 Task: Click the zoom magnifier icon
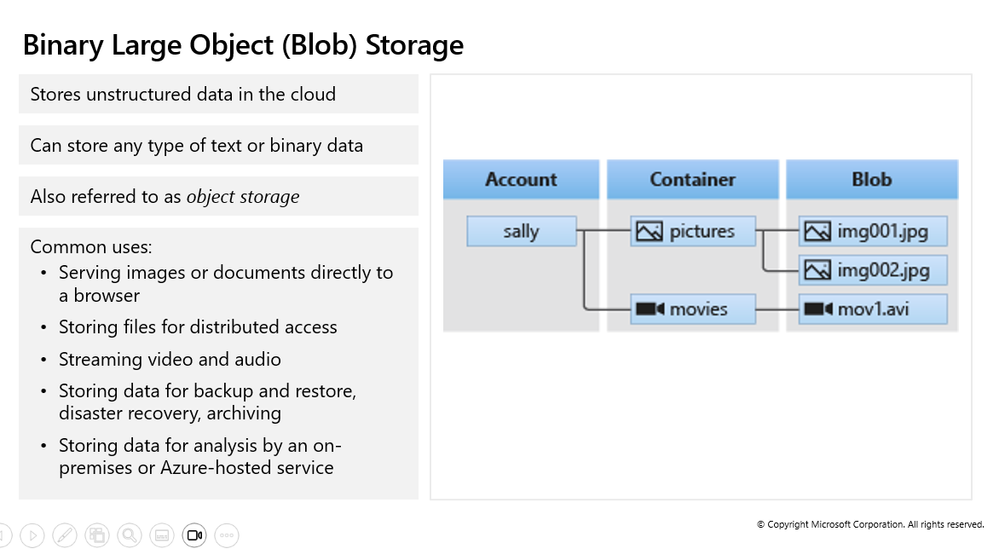point(129,535)
